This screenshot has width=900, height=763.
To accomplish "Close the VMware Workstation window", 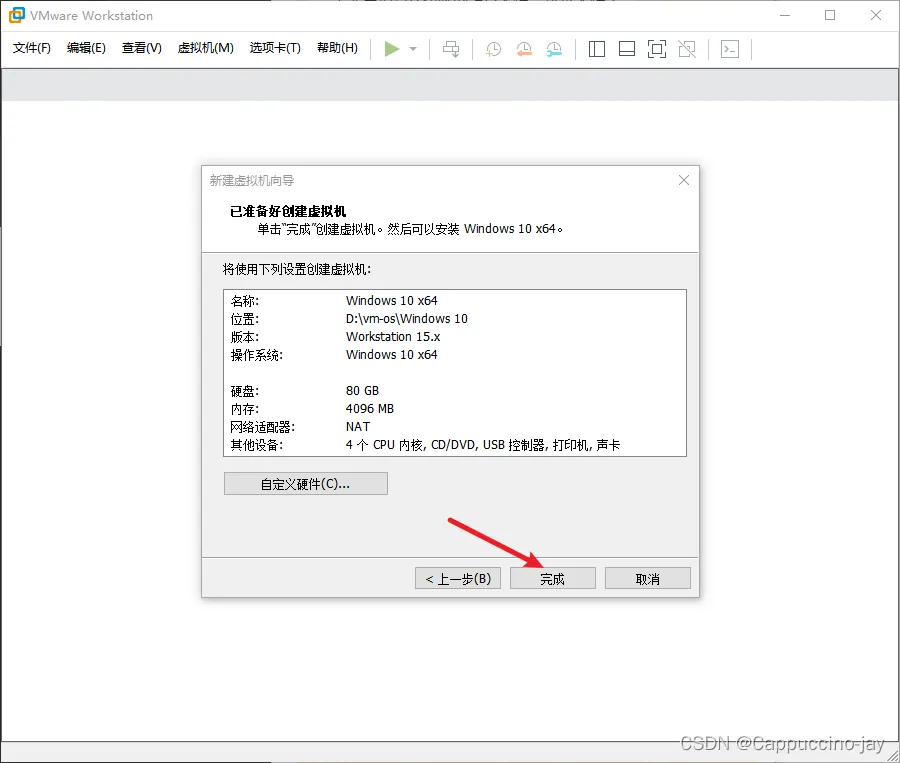I will (875, 16).
